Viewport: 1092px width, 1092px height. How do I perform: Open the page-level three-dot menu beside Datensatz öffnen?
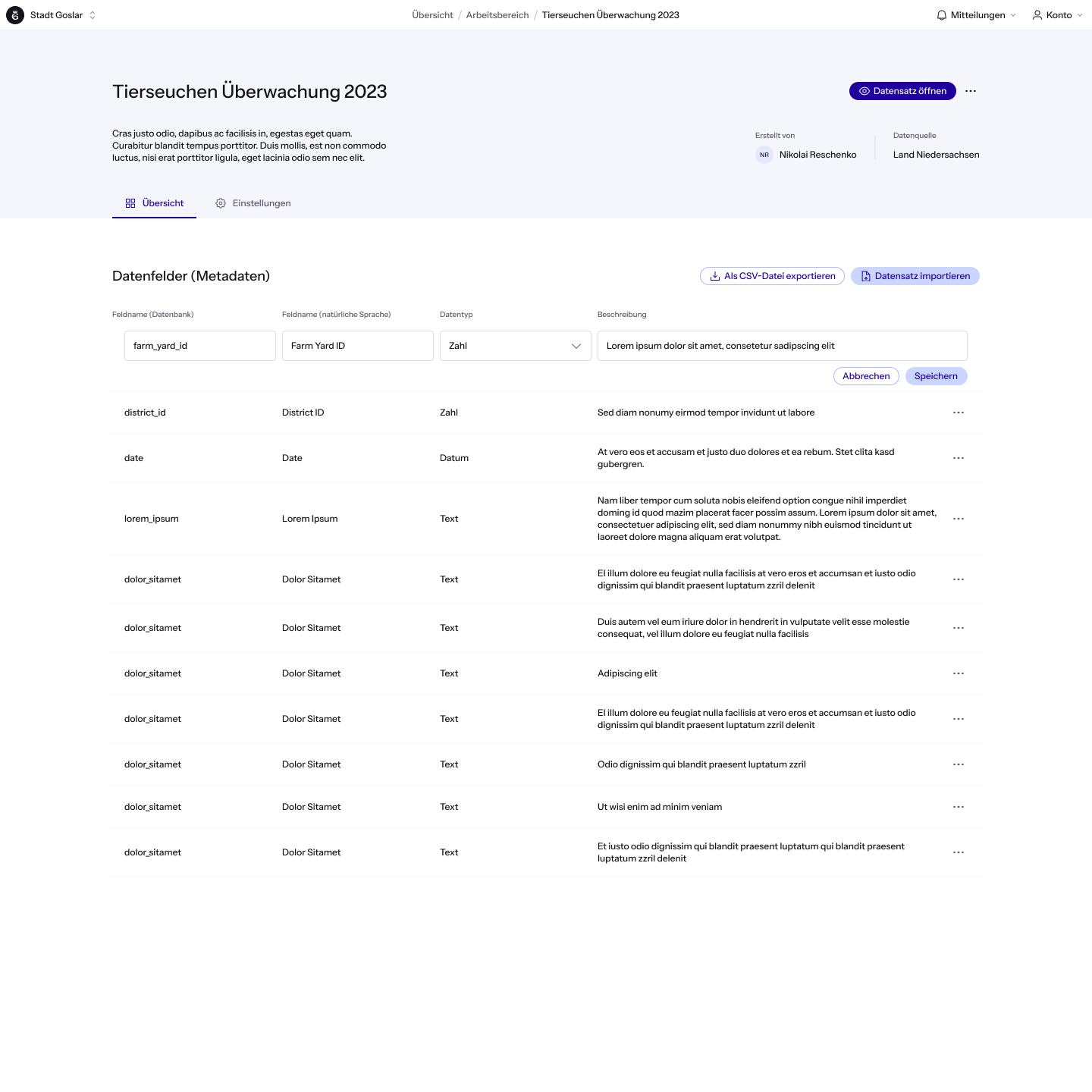click(971, 91)
